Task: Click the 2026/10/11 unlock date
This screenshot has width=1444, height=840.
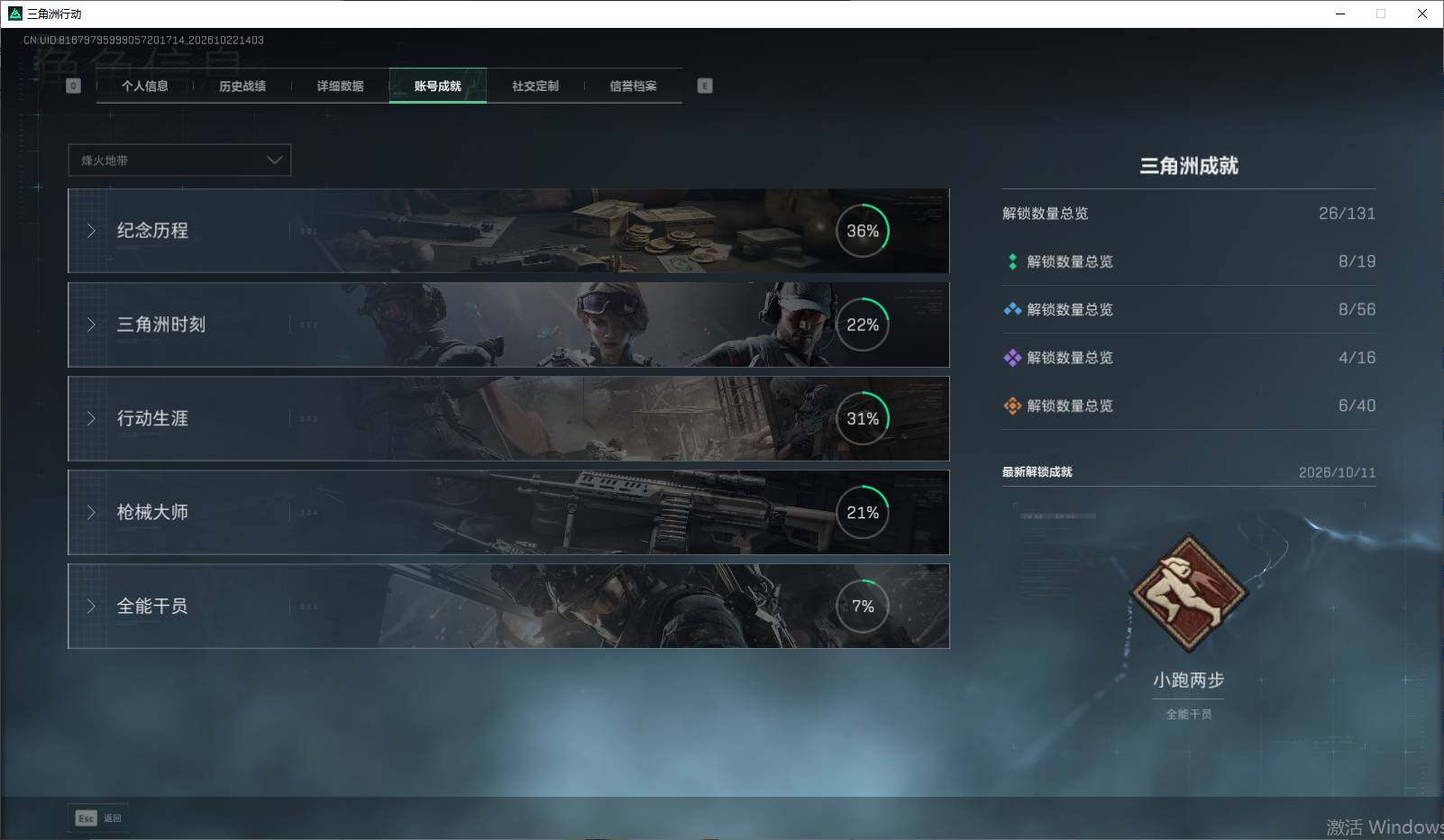Action: (x=1337, y=472)
